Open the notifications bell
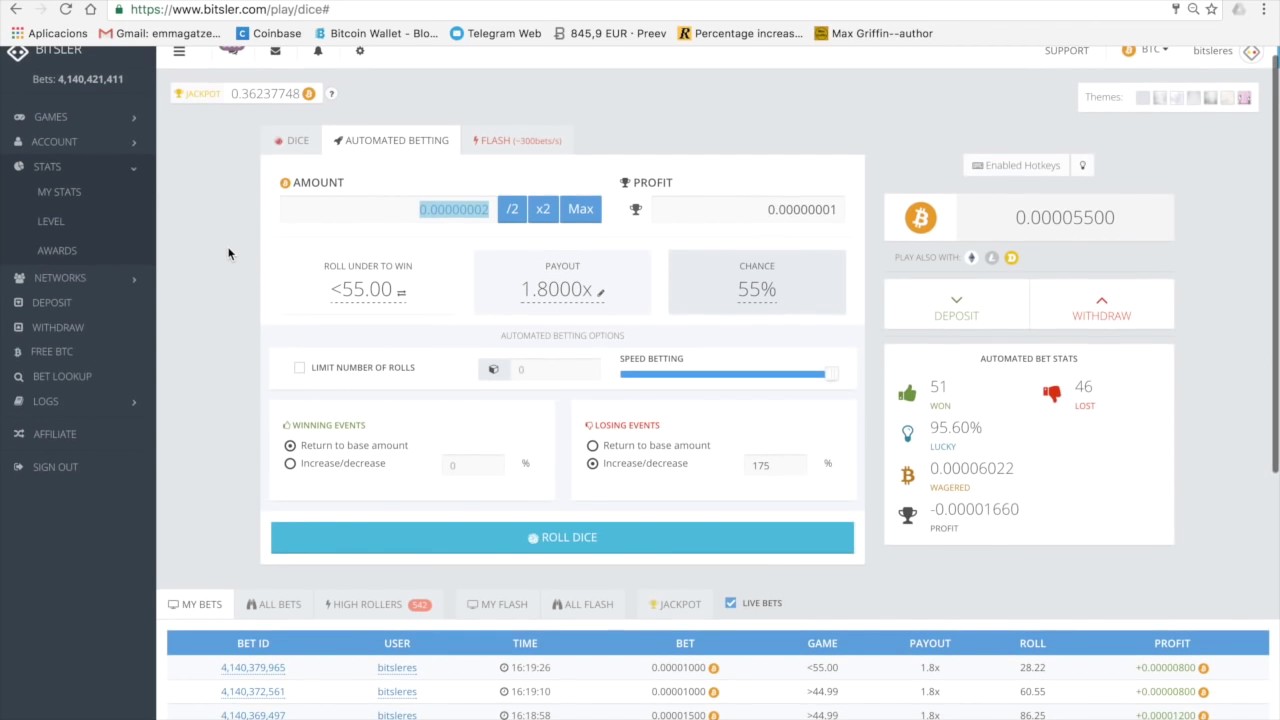This screenshot has height=720, width=1280. [318, 51]
